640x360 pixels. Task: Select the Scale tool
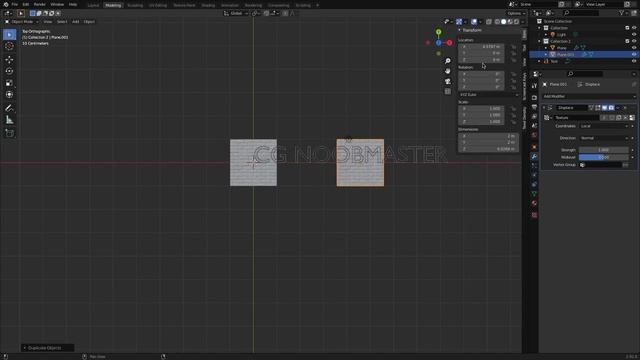point(9,83)
